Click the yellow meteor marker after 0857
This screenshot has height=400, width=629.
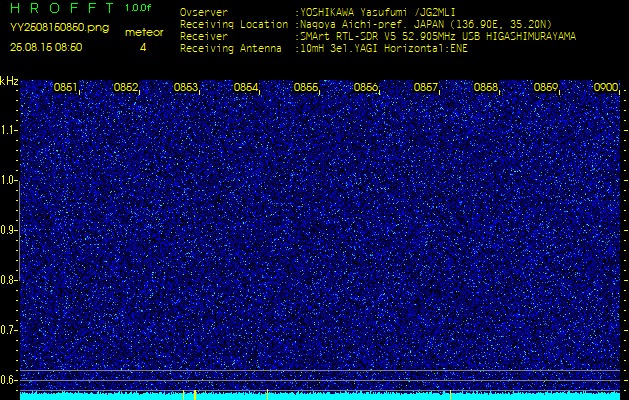(450, 395)
